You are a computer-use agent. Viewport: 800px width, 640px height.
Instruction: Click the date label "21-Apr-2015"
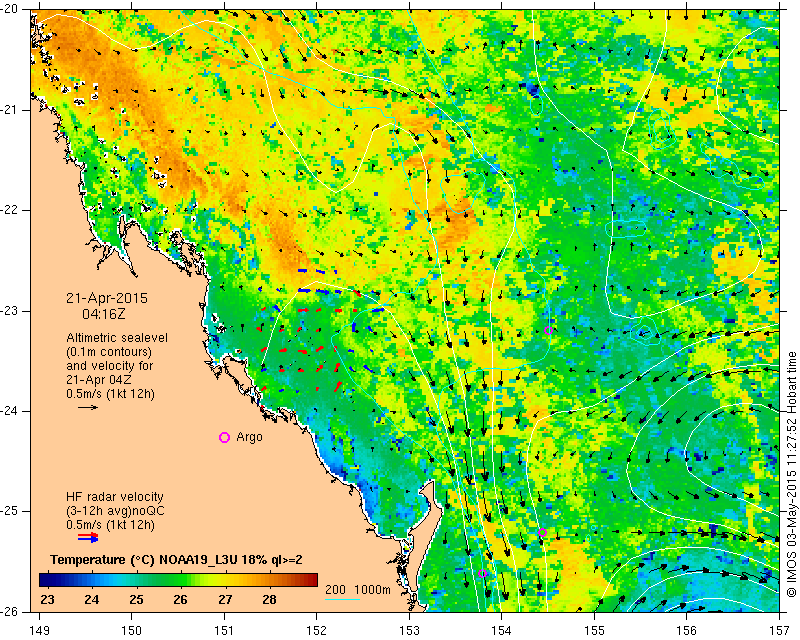(107, 299)
